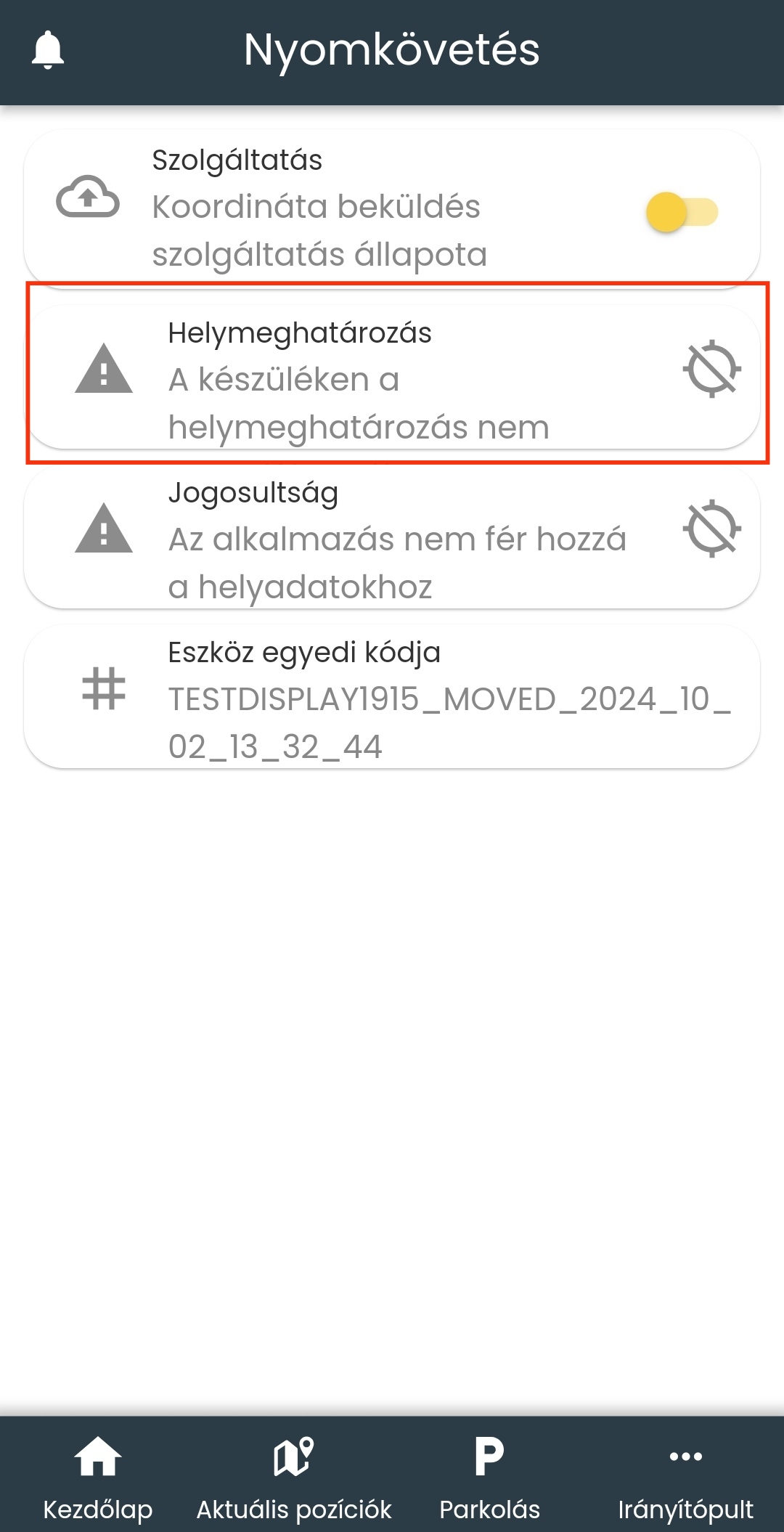Click the warning triangle beside Helymeghatározás
The image size is (784, 1532).
(x=104, y=369)
